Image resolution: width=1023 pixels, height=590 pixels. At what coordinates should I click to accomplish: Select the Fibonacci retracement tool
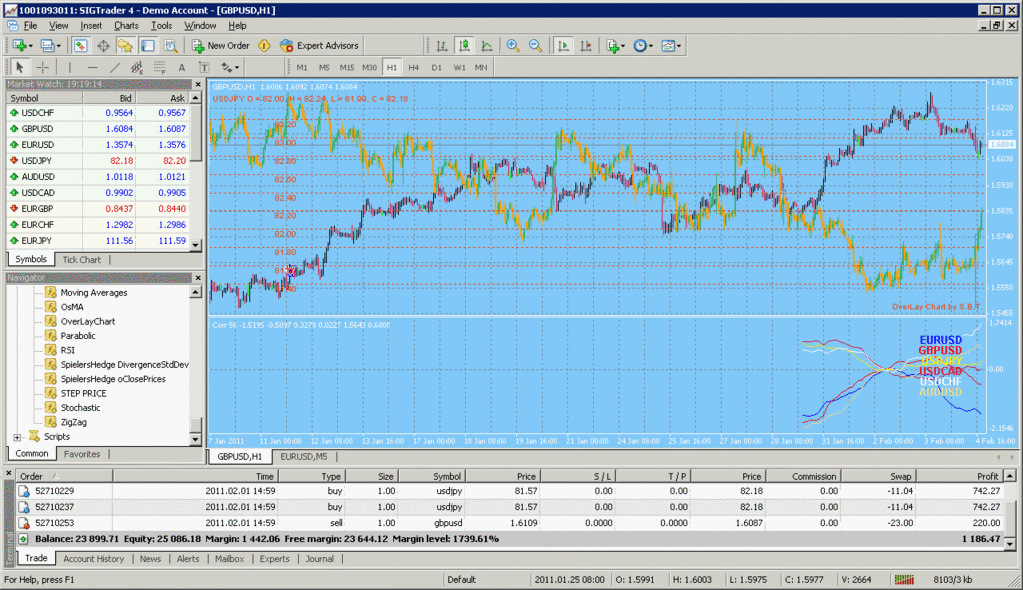(159, 67)
